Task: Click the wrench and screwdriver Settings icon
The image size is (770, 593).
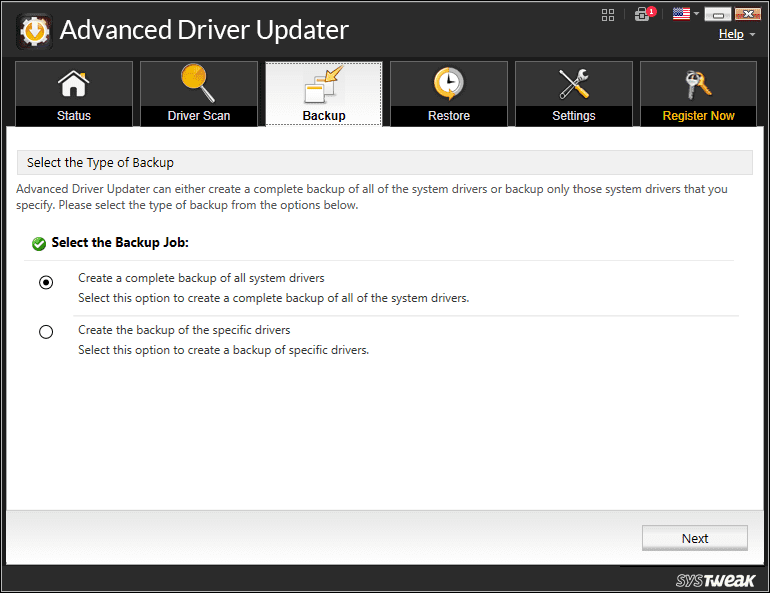Action: [574, 83]
